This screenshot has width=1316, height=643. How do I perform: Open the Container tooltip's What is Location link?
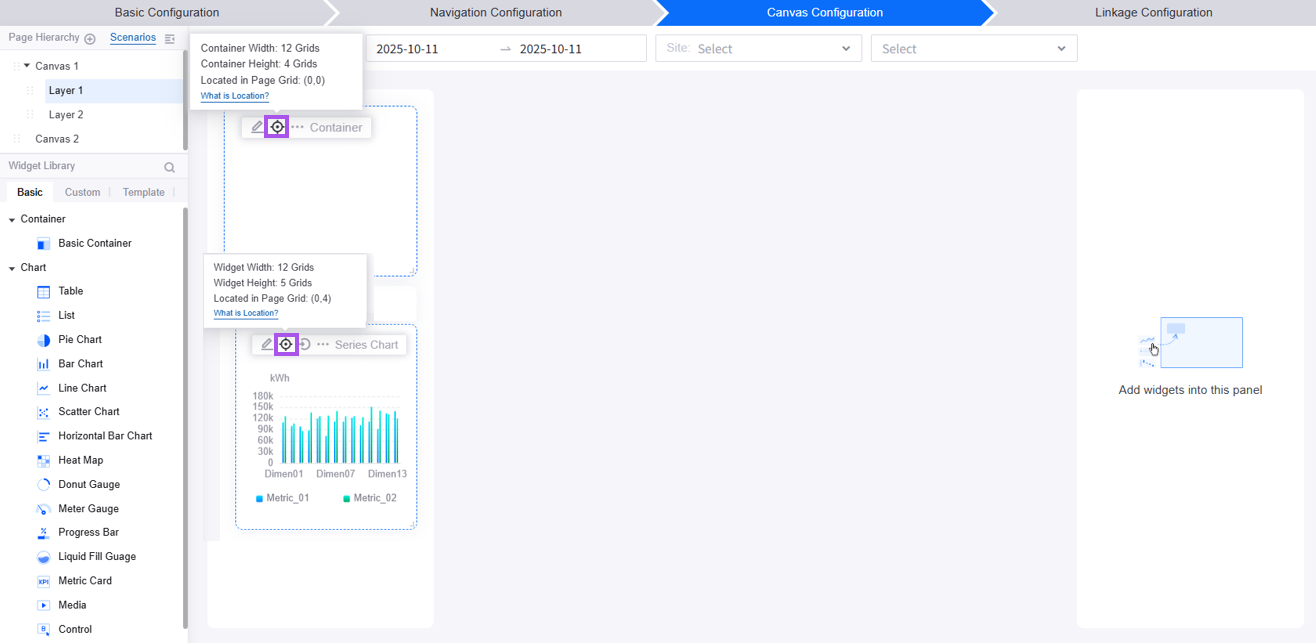235,96
